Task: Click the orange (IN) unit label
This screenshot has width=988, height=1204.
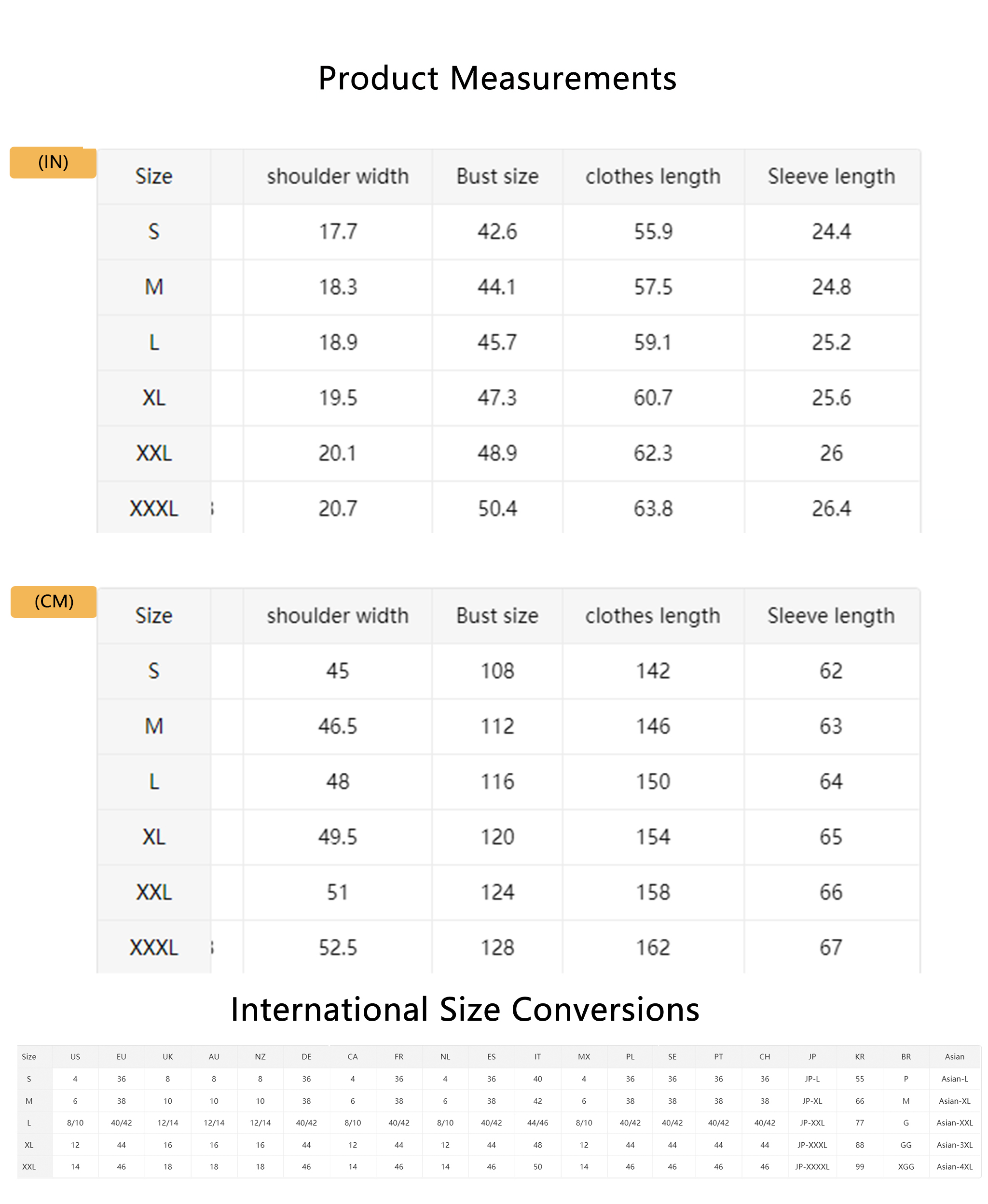Action: [53, 163]
